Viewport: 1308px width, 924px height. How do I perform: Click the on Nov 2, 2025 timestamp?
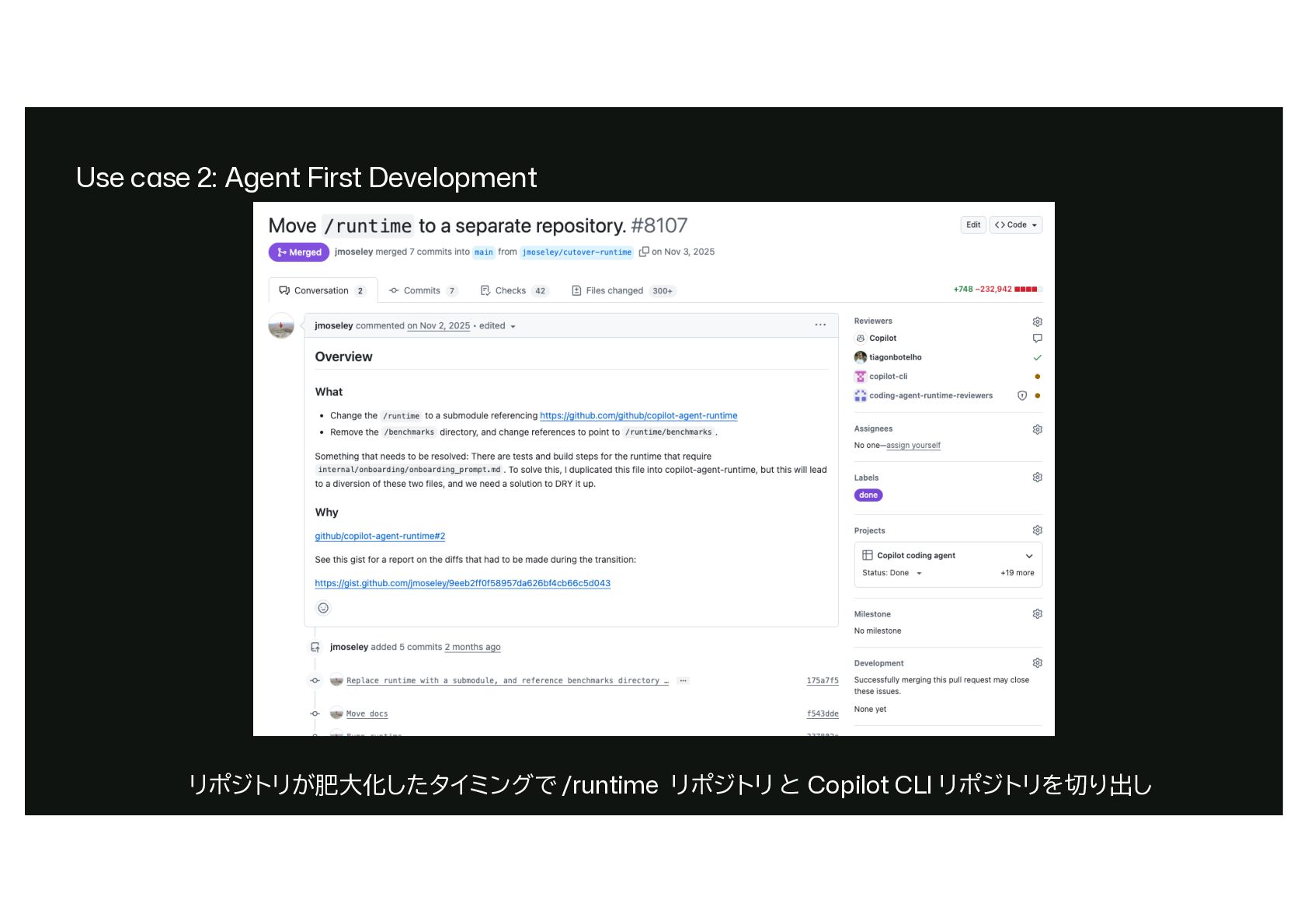pos(439,326)
